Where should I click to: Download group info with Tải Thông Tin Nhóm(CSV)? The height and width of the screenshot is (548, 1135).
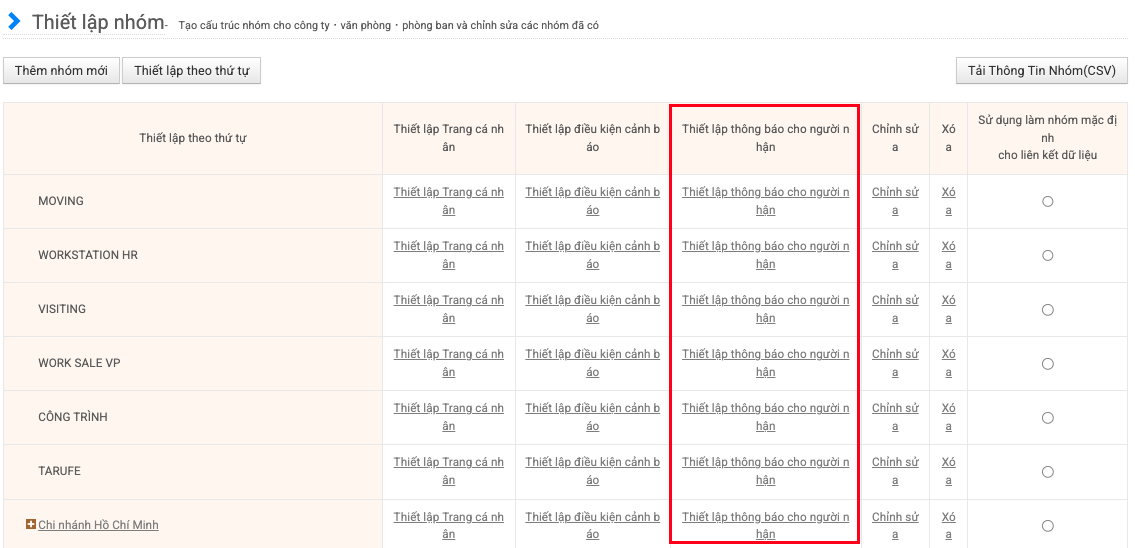click(x=1041, y=71)
